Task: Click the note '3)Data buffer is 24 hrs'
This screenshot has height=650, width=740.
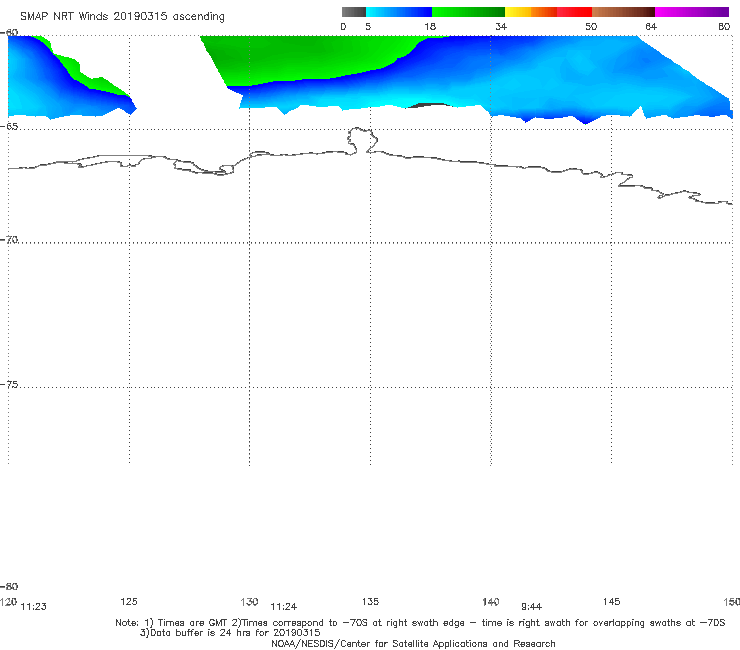Action: tap(230, 633)
